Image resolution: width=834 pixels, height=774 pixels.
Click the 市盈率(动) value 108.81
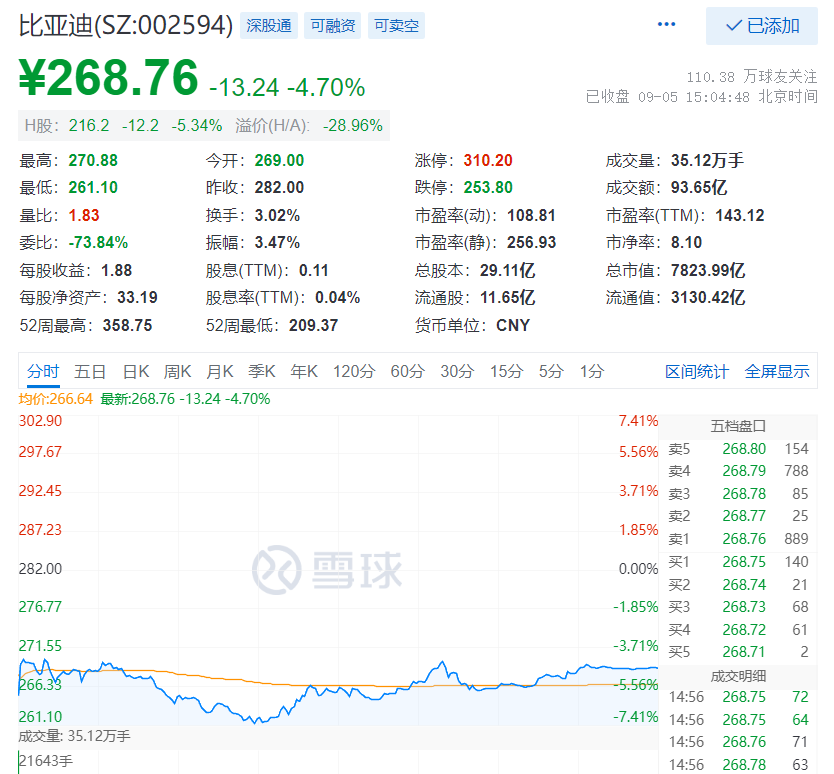531,215
